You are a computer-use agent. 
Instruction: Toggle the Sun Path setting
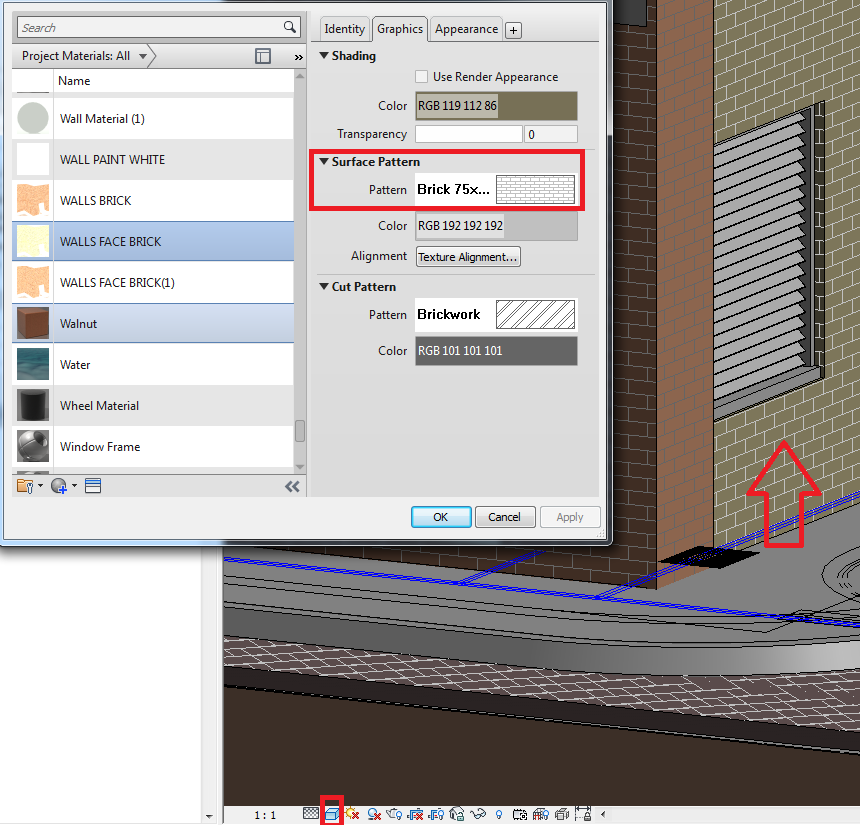click(350, 813)
